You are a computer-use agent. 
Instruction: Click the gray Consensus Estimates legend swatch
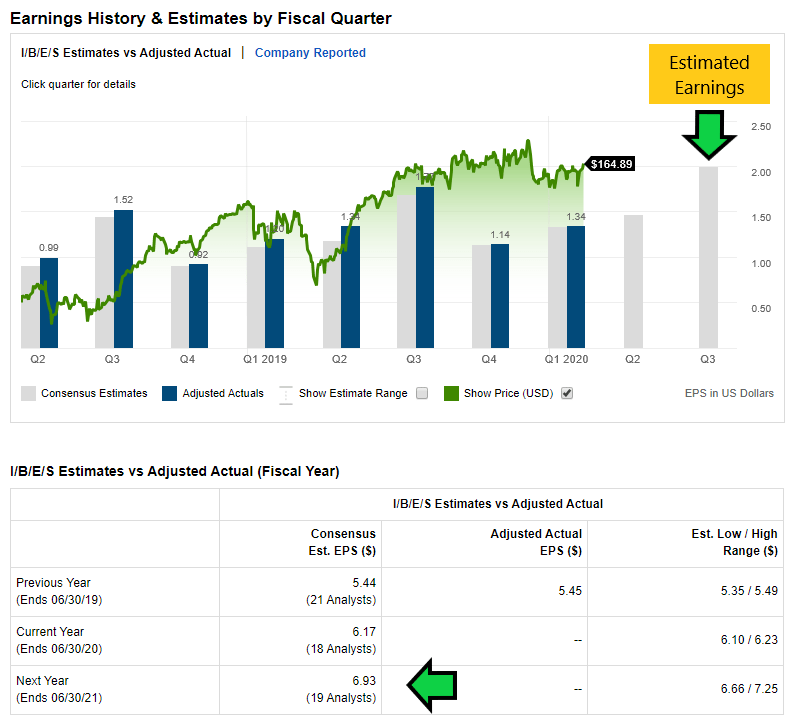29,393
